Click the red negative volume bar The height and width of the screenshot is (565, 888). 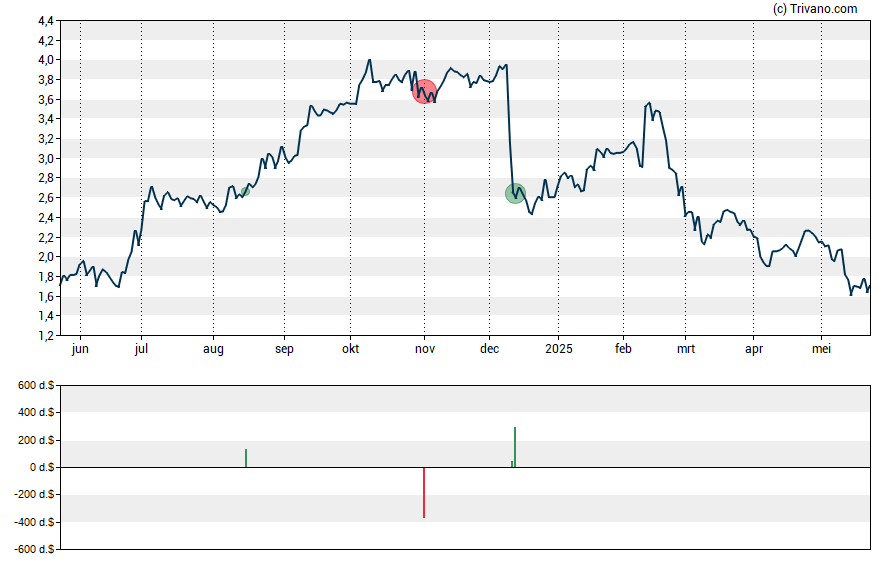(x=424, y=493)
